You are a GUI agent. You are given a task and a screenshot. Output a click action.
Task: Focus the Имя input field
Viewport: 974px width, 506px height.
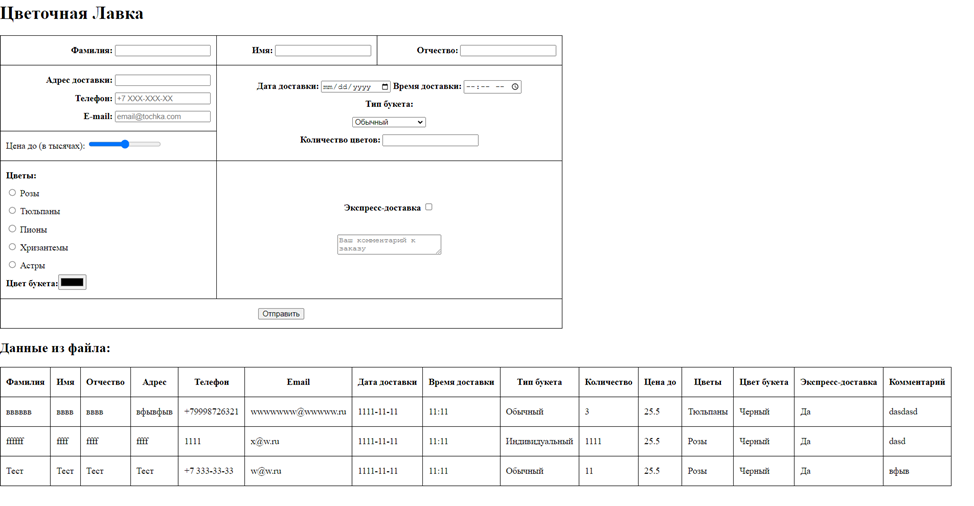(x=323, y=51)
